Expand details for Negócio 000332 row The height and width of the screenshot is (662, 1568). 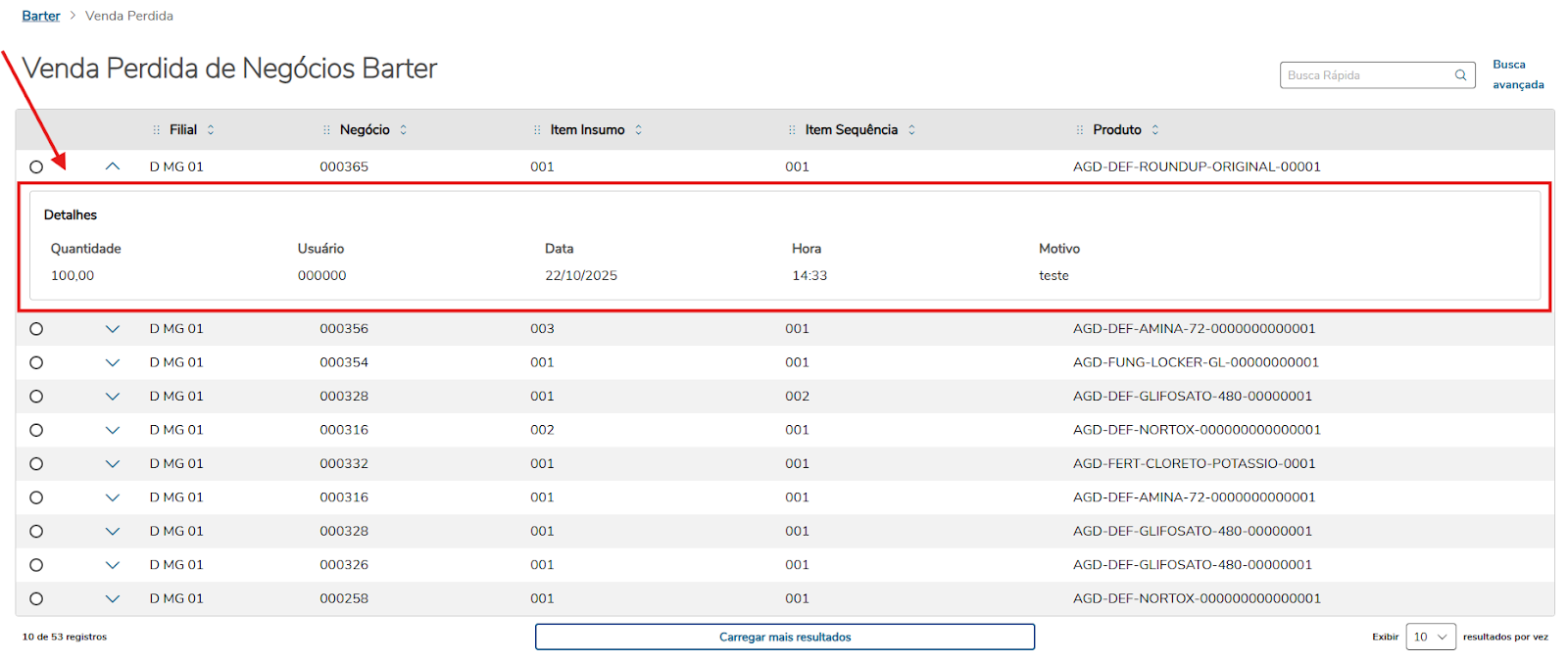point(113,464)
